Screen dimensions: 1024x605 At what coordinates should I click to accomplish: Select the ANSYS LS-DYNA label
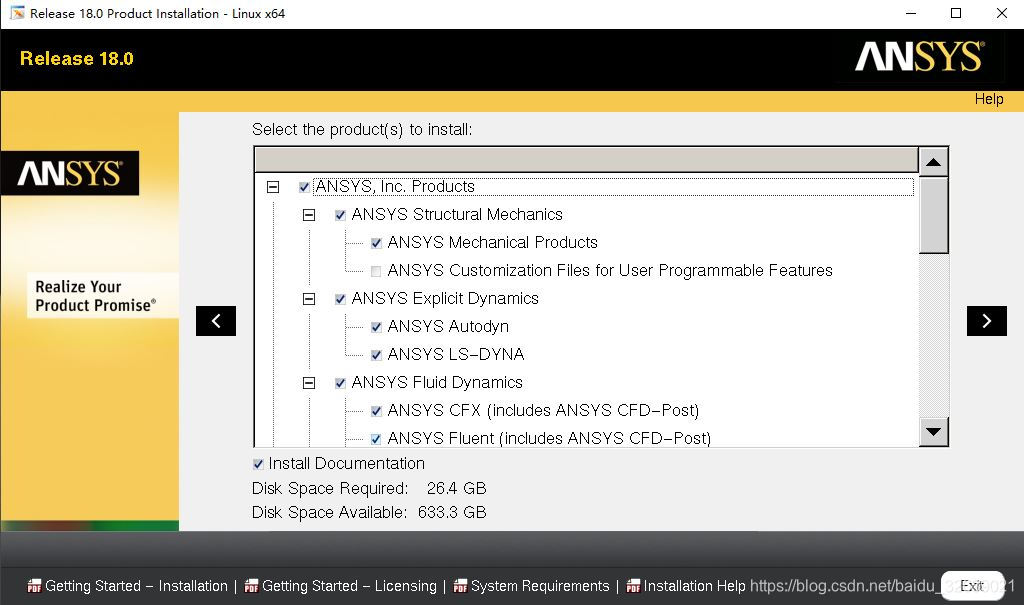pos(456,355)
